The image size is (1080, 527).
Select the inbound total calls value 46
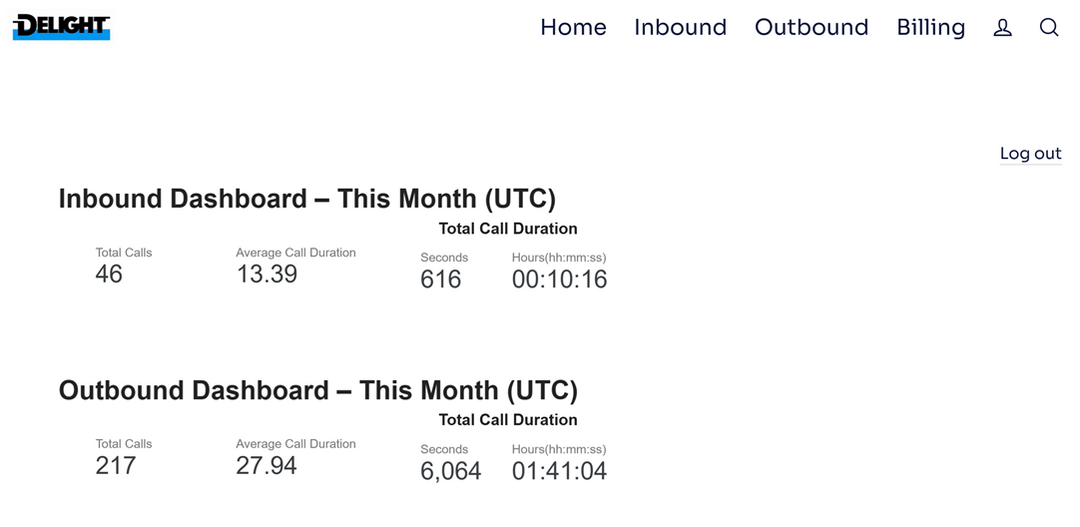coord(109,274)
